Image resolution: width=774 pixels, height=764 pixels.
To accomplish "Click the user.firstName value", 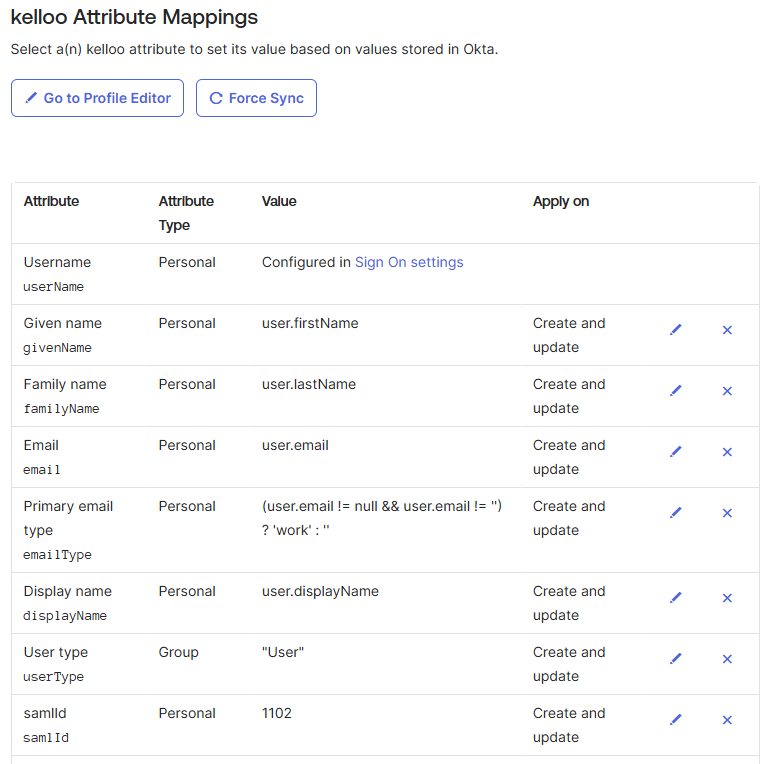I will [x=310, y=323].
